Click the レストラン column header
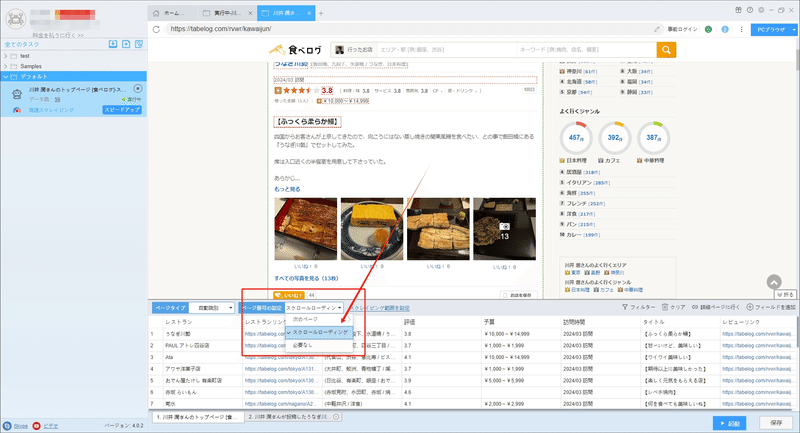Viewport: 800px width, 433px height. [202, 322]
